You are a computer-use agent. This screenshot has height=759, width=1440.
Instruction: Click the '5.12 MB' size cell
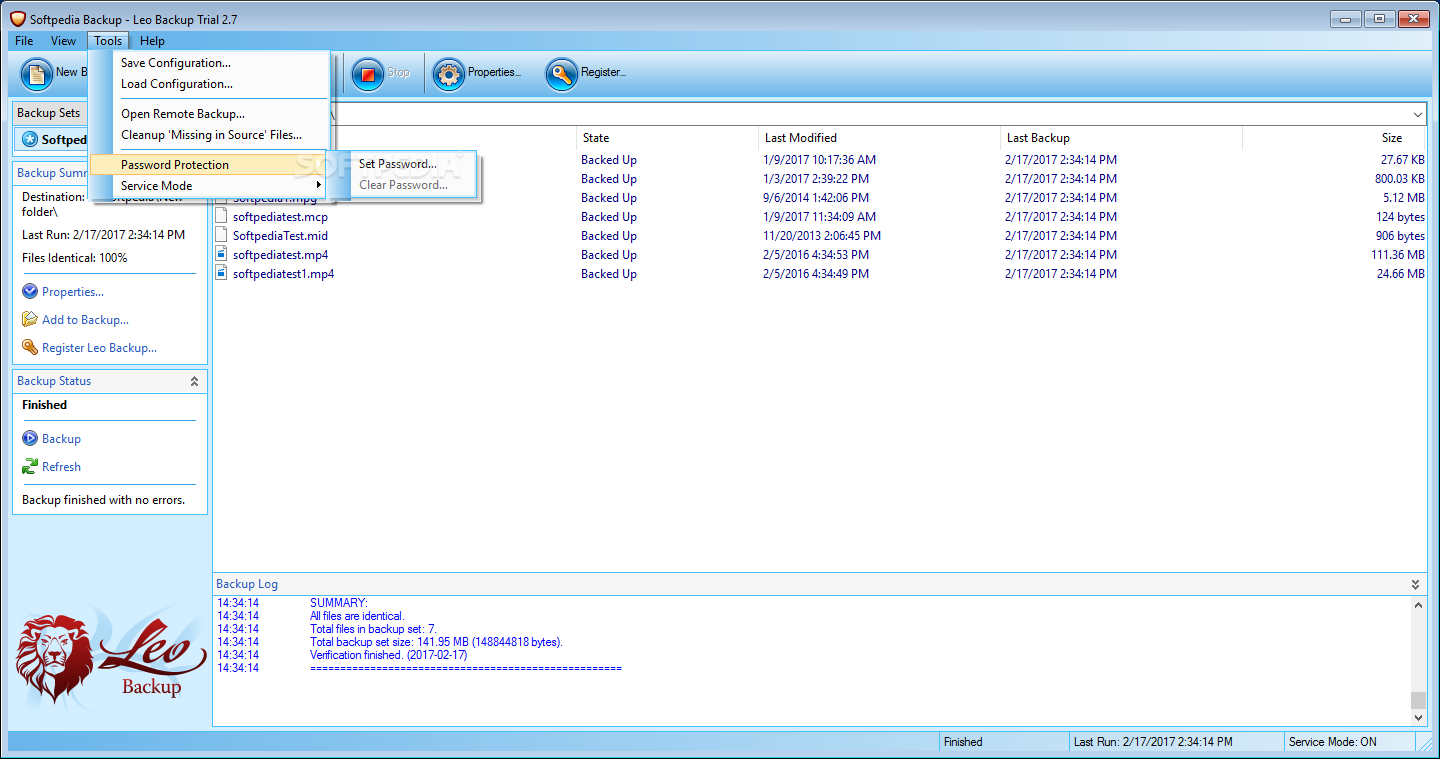pyautogui.click(x=1404, y=198)
